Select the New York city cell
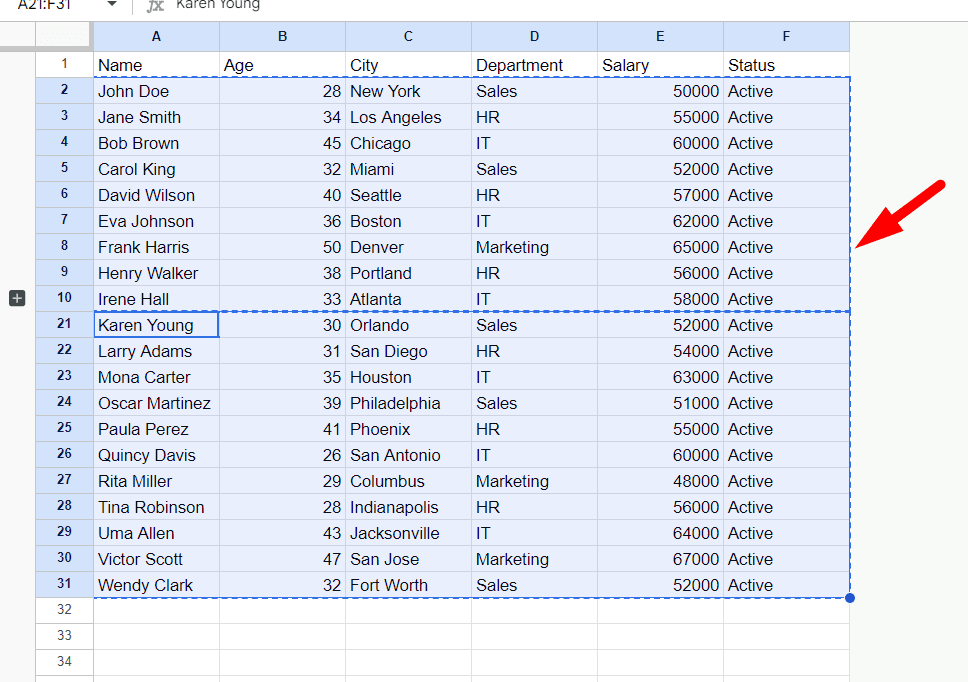This screenshot has width=968, height=682. click(x=408, y=91)
